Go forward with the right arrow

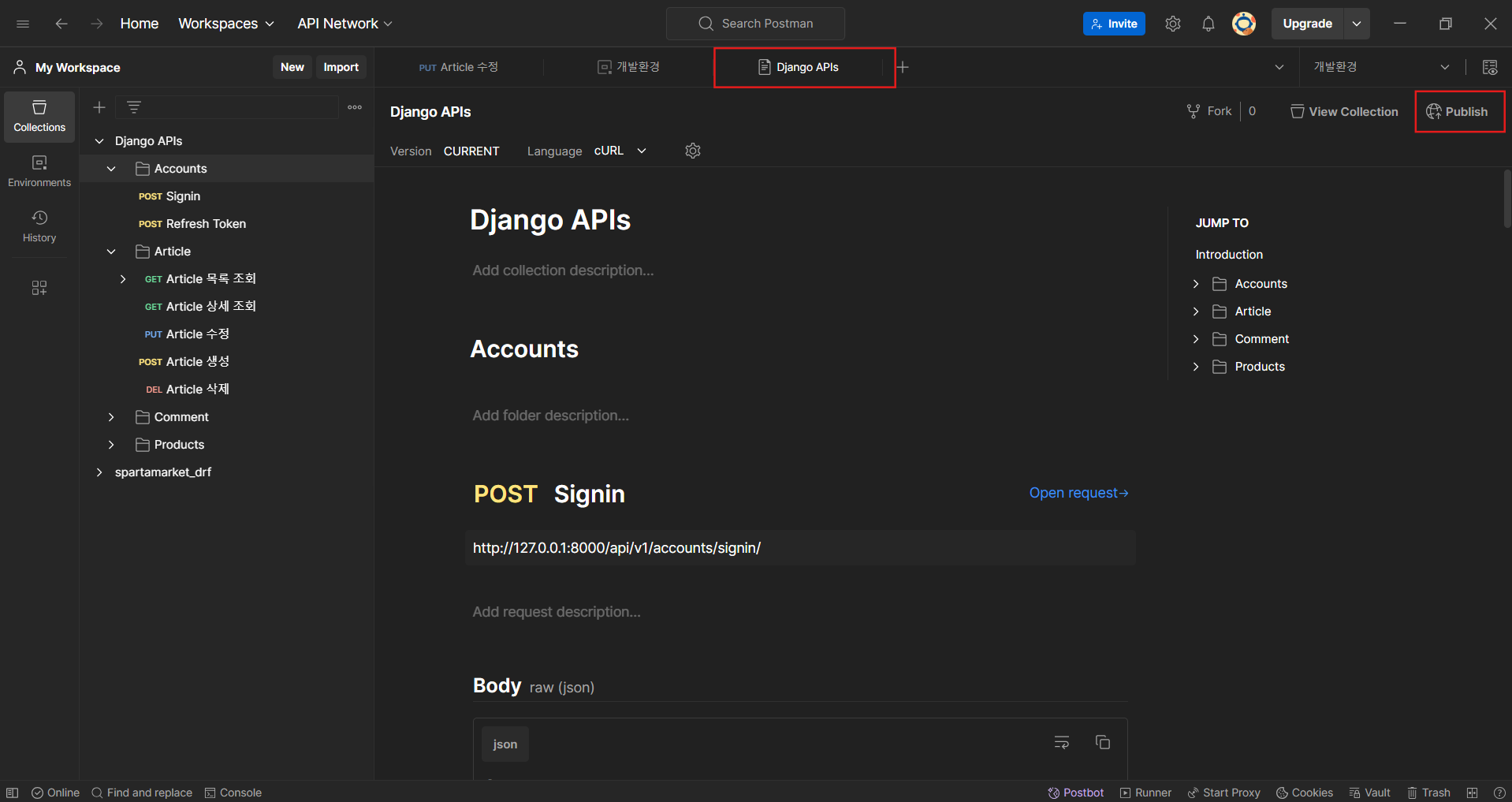97,24
